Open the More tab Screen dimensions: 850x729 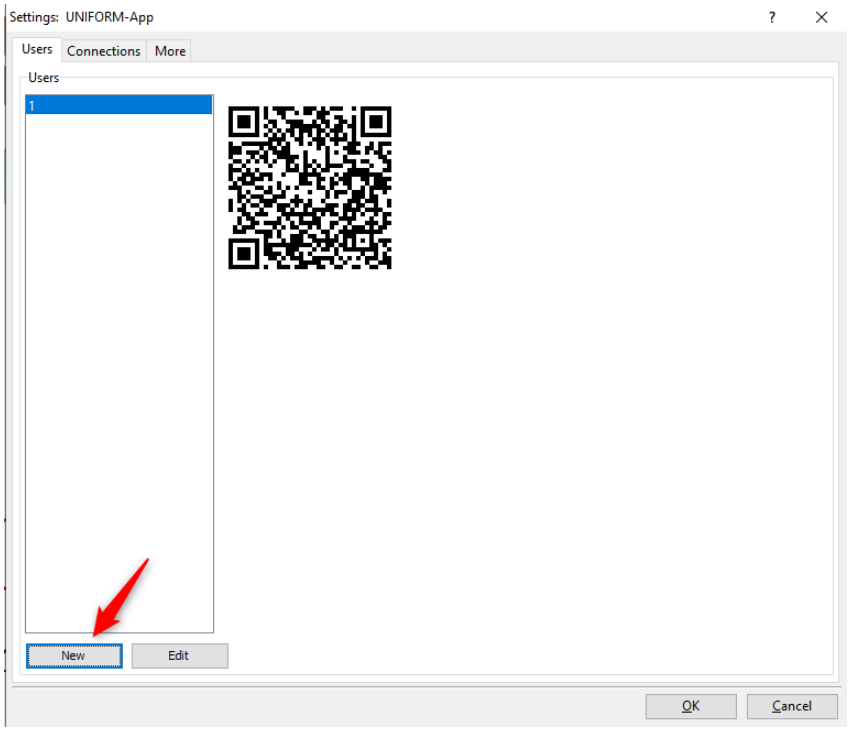(x=170, y=51)
